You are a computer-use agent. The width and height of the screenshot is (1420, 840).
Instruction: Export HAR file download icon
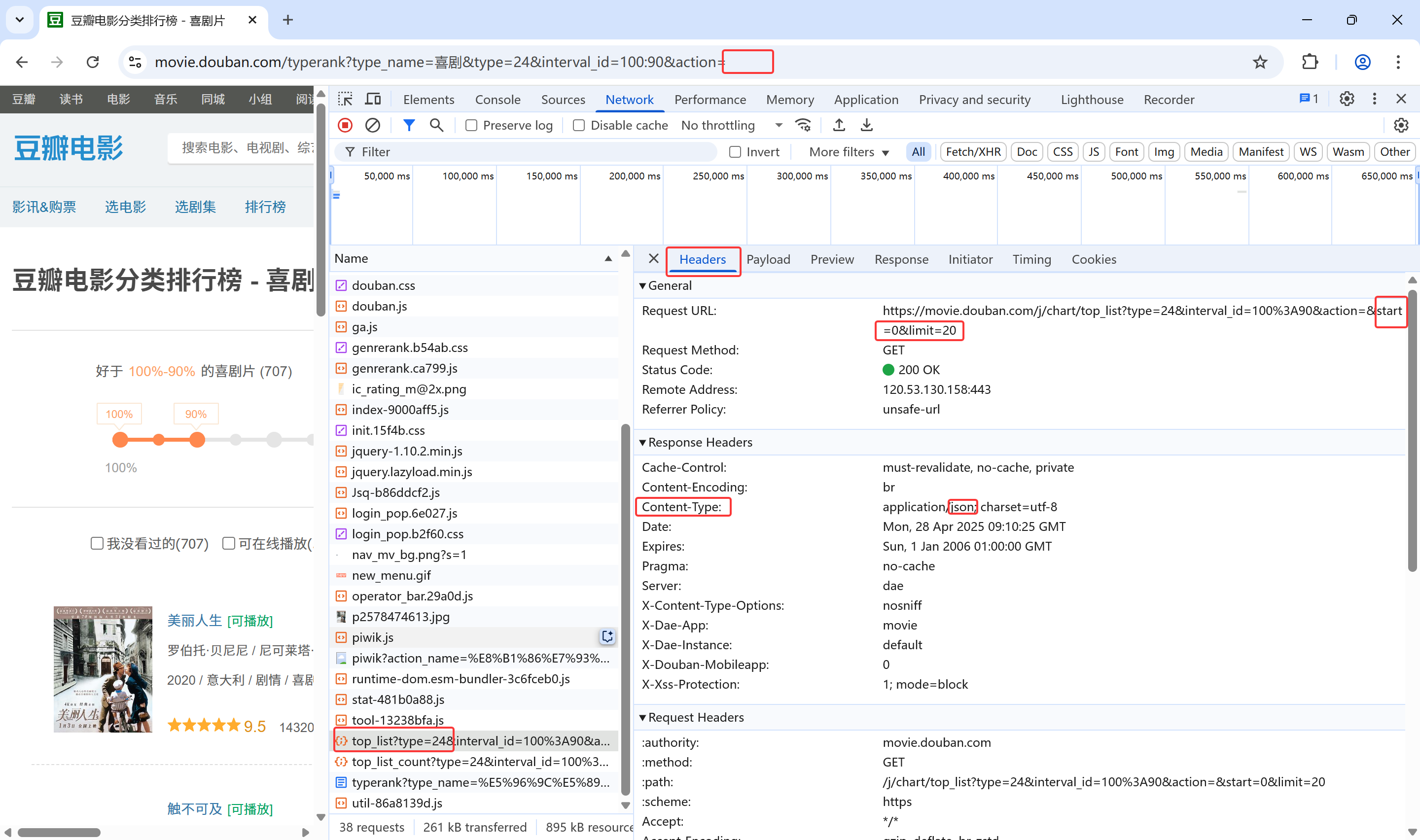[x=866, y=125]
